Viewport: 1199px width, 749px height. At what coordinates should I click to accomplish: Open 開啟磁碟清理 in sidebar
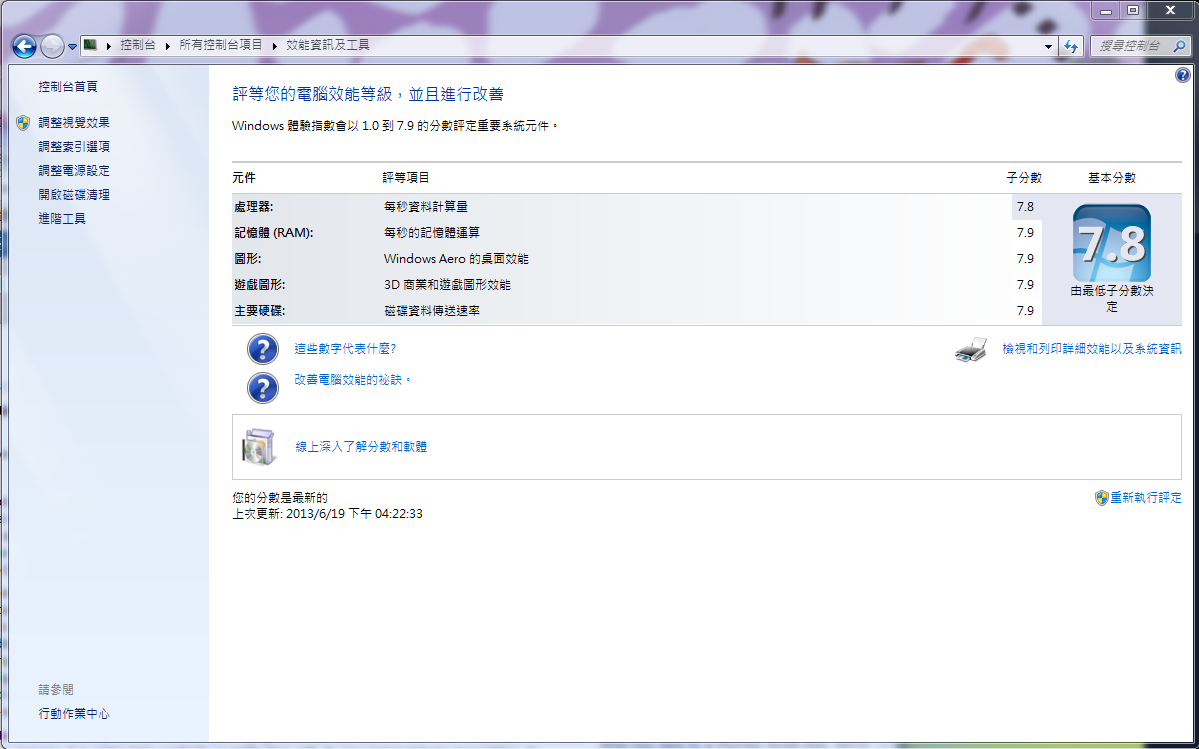point(74,195)
